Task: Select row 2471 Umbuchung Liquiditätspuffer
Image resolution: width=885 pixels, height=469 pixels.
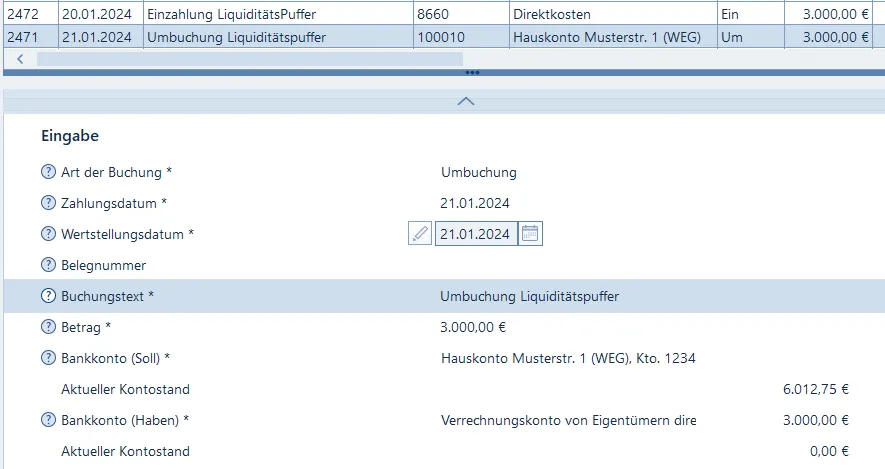Action: pos(232,37)
